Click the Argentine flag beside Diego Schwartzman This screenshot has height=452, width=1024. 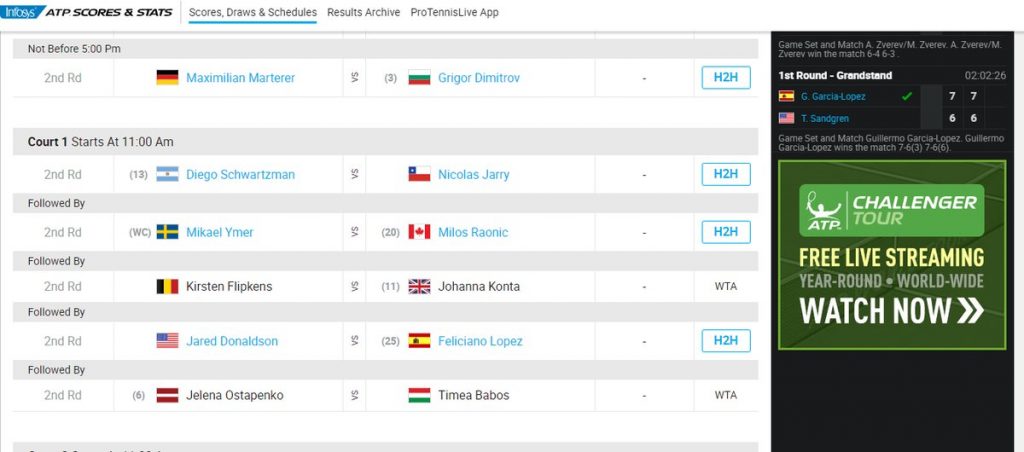coord(167,174)
